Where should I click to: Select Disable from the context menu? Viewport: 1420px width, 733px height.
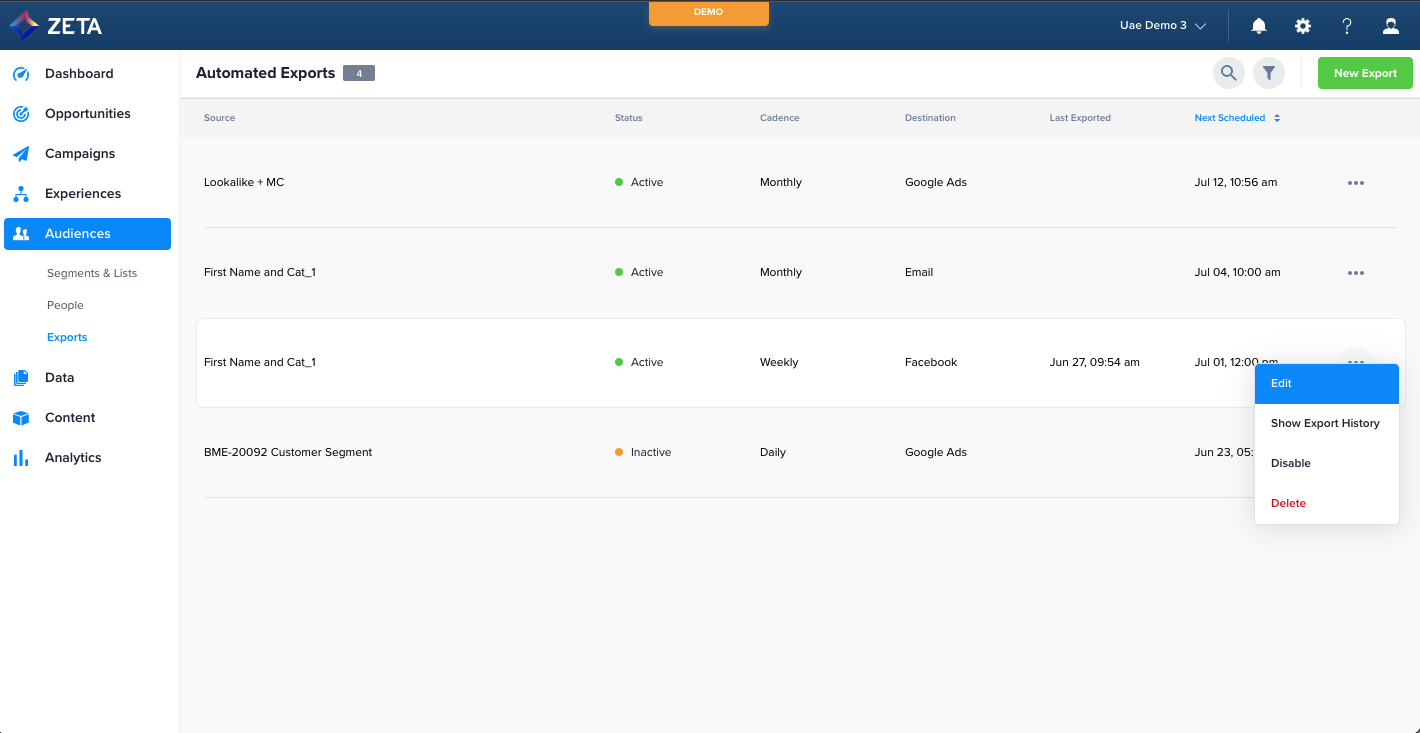(x=1291, y=464)
